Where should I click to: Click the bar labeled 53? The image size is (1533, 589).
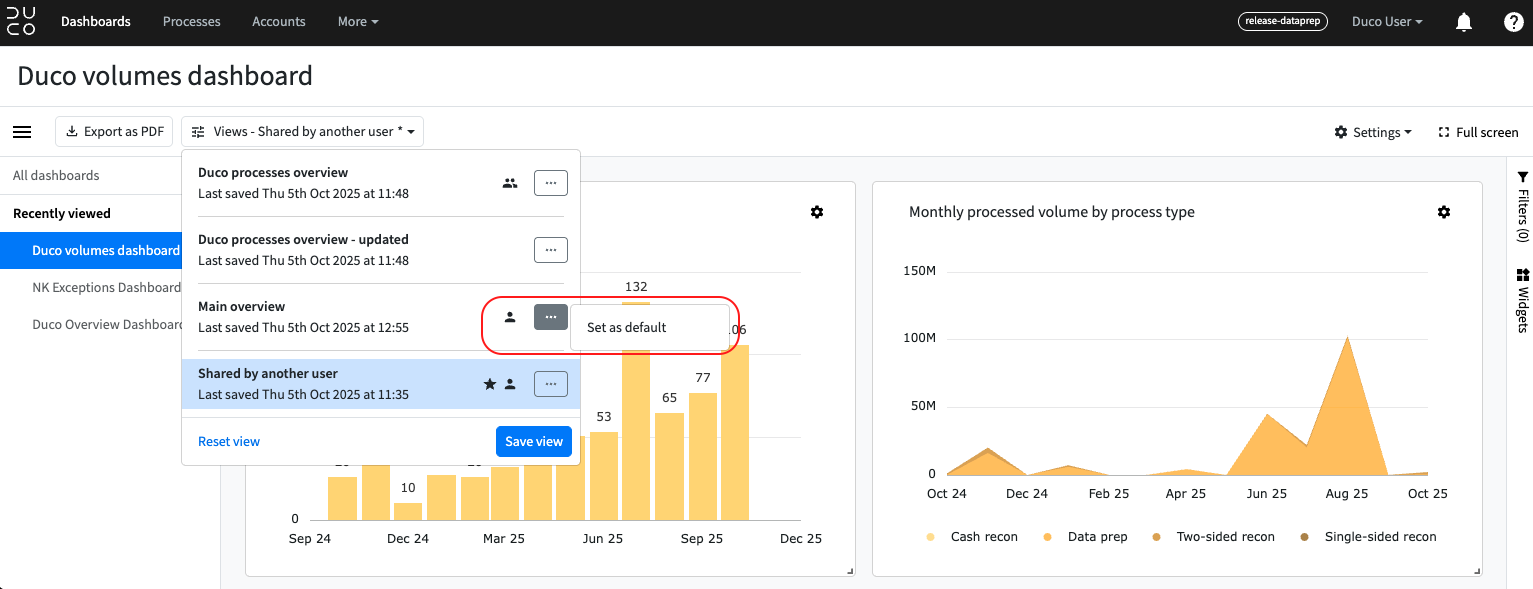[603, 476]
